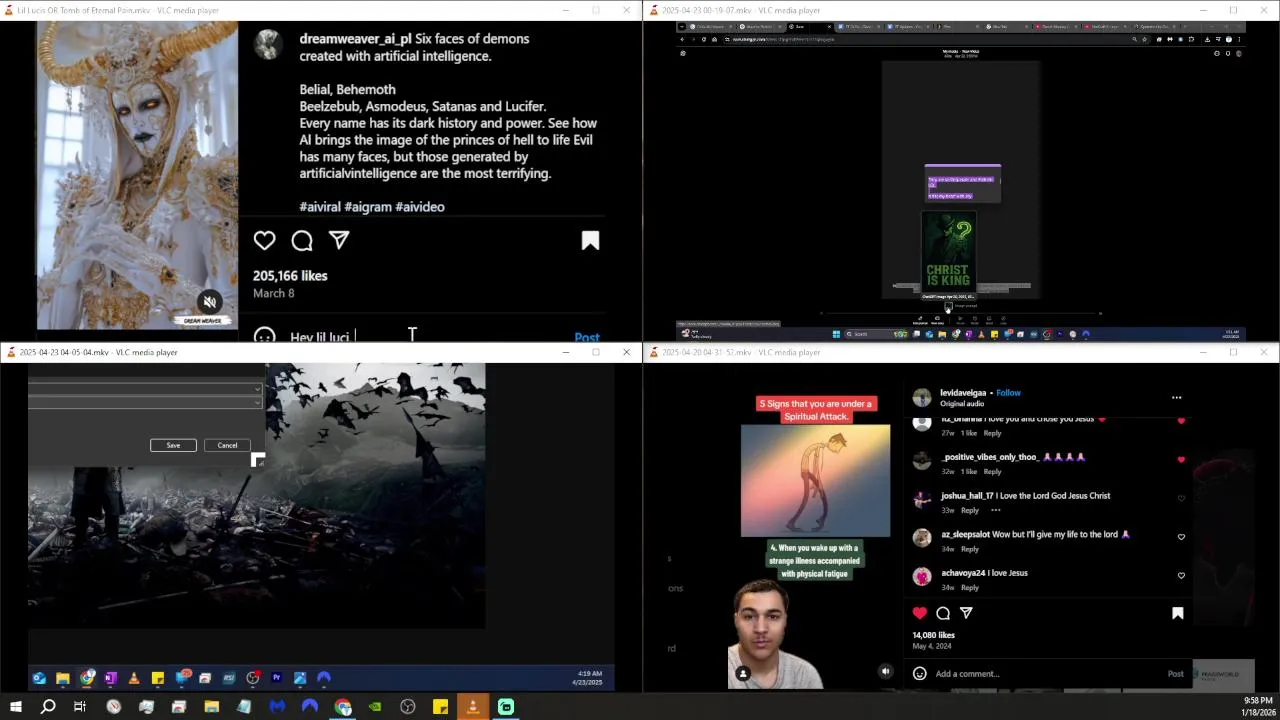This screenshot has height=720, width=1280.
Task: Open comment icon on dreamweaver_ai_pl post
Action: [302, 241]
